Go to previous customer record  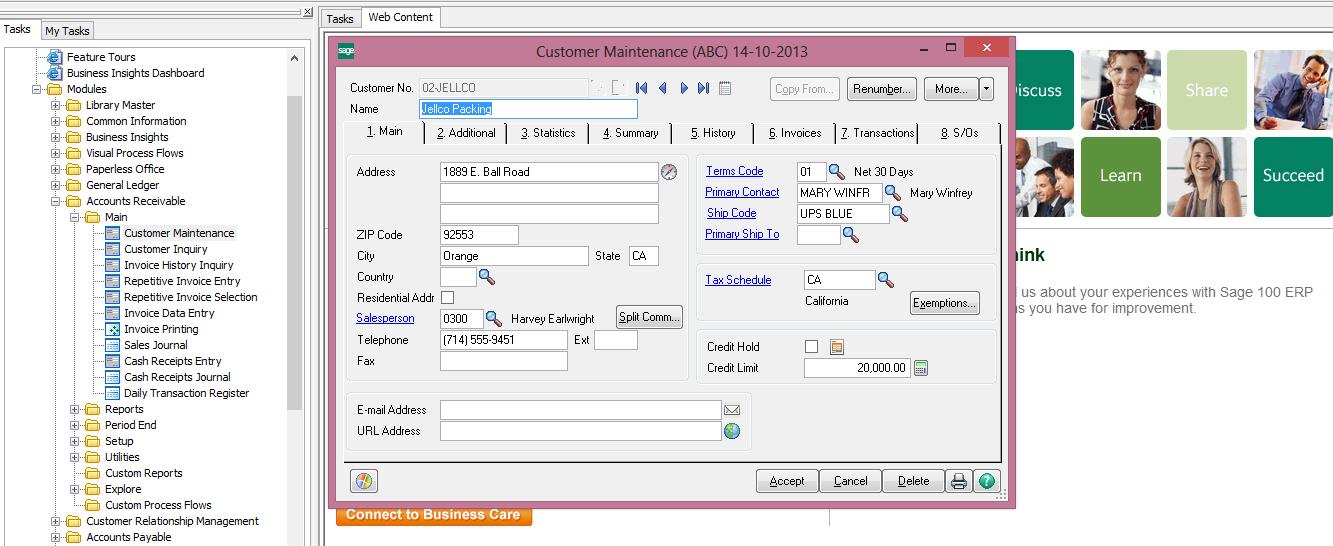point(662,88)
